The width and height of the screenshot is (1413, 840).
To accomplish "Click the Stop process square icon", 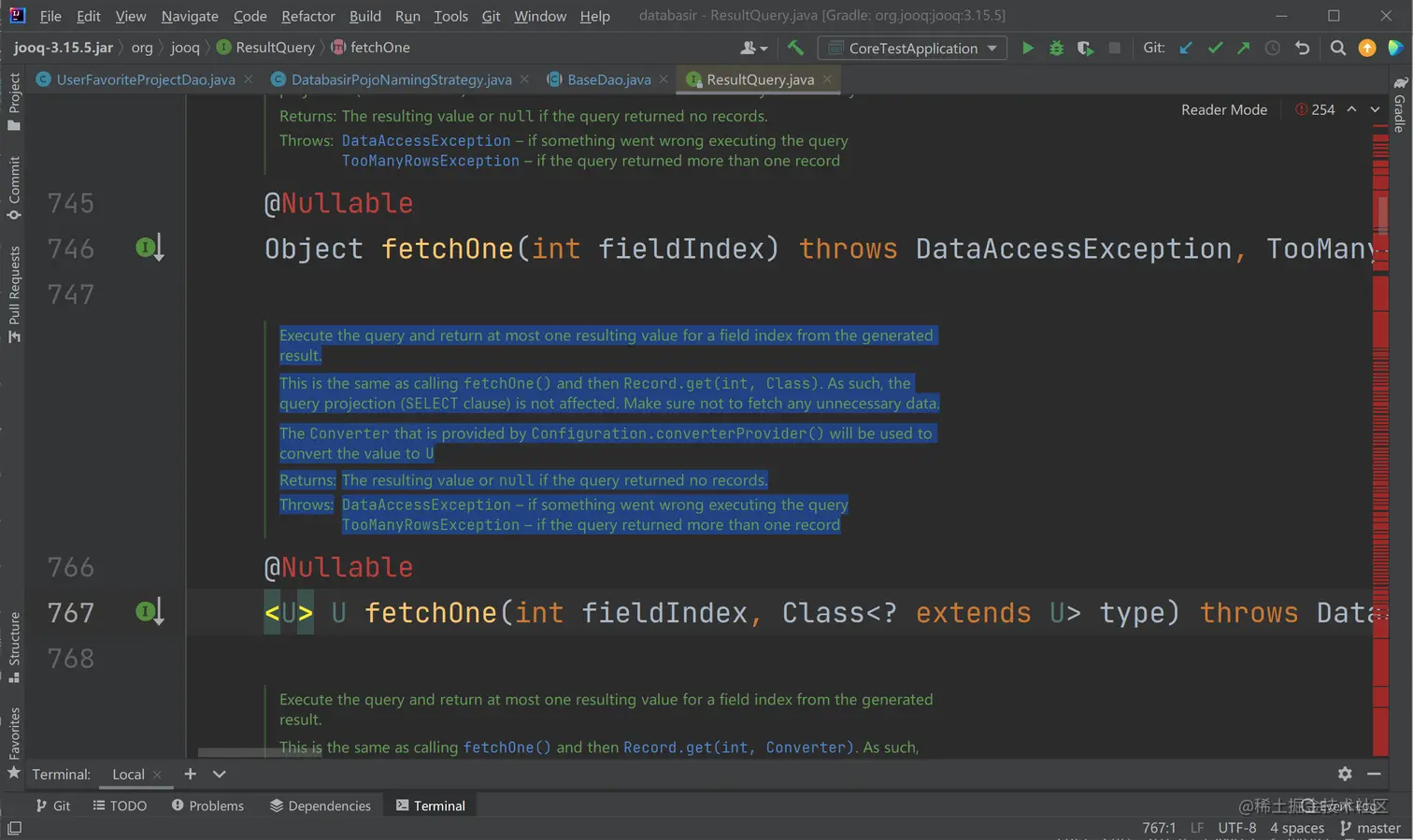I will 1114,48.
